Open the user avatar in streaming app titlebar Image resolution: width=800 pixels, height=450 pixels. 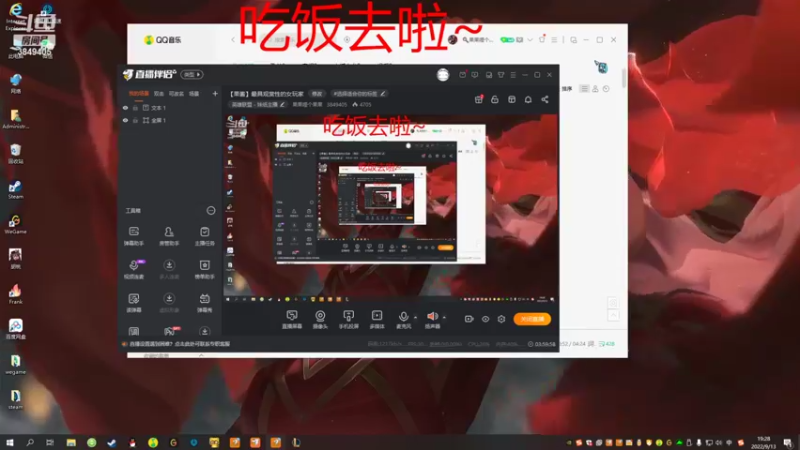443,75
